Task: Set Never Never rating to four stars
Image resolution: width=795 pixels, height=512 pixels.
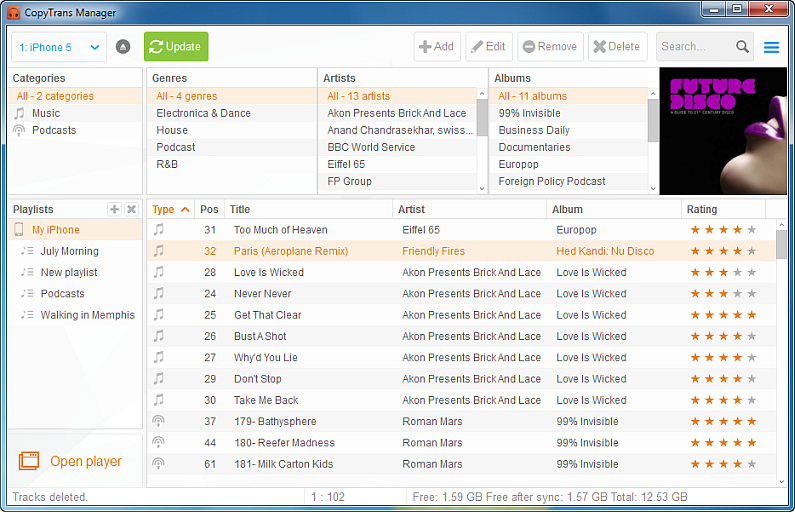Action: coord(738,294)
